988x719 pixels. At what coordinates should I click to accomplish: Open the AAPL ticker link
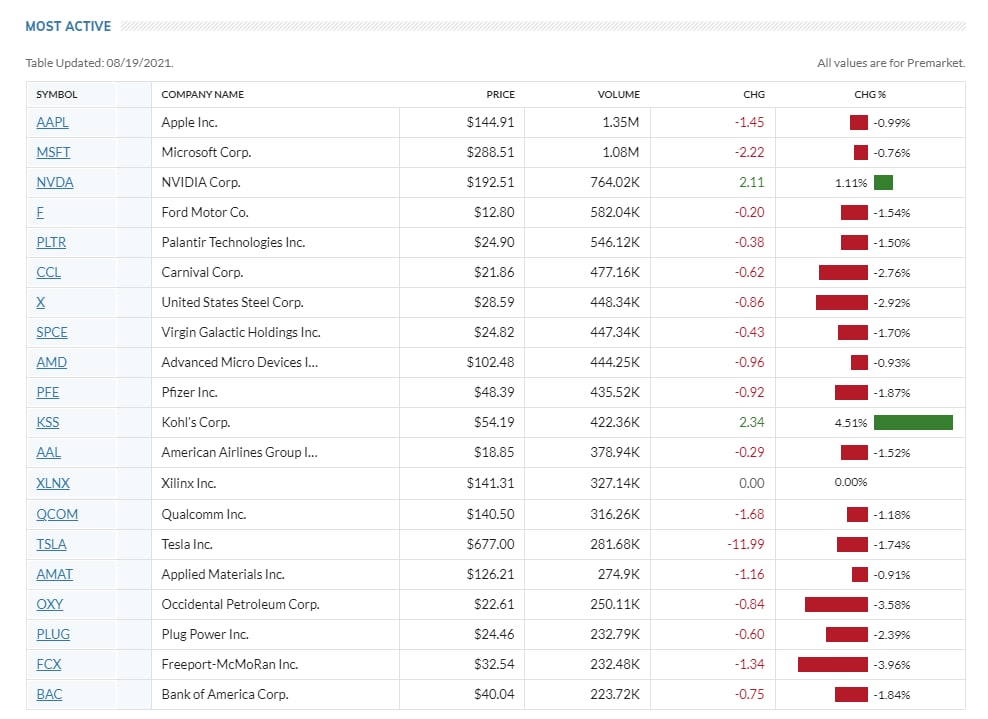[52, 122]
